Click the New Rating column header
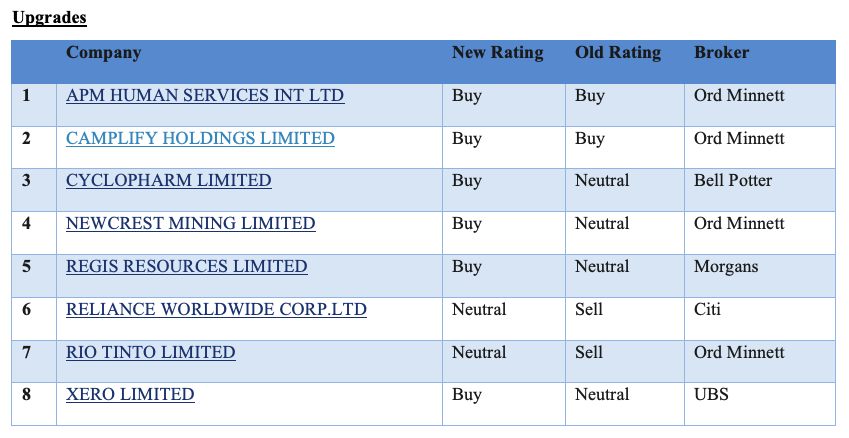Viewport: 849px width, 438px height. 497,53
